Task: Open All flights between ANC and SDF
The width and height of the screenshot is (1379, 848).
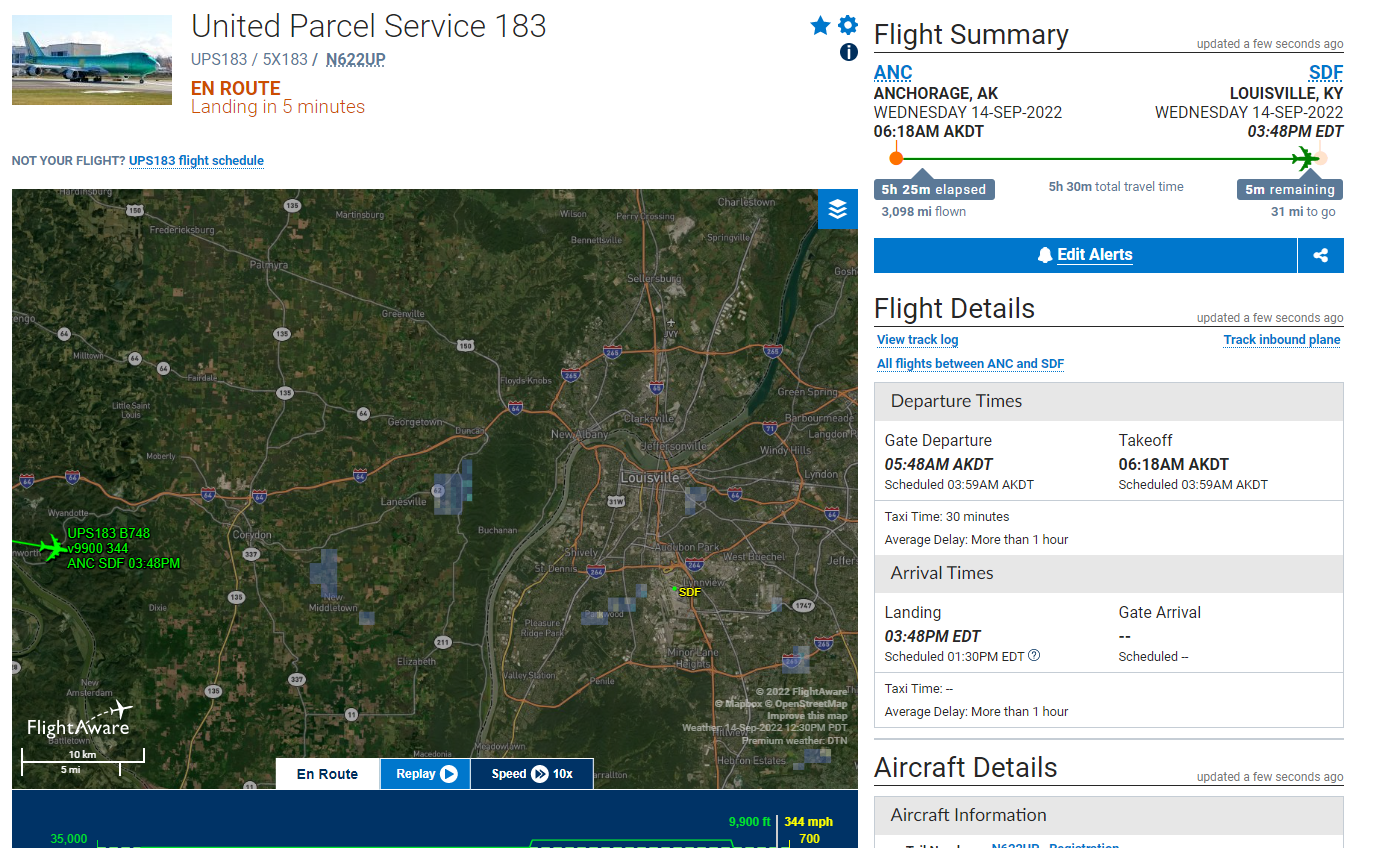Action: pos(970,364)
